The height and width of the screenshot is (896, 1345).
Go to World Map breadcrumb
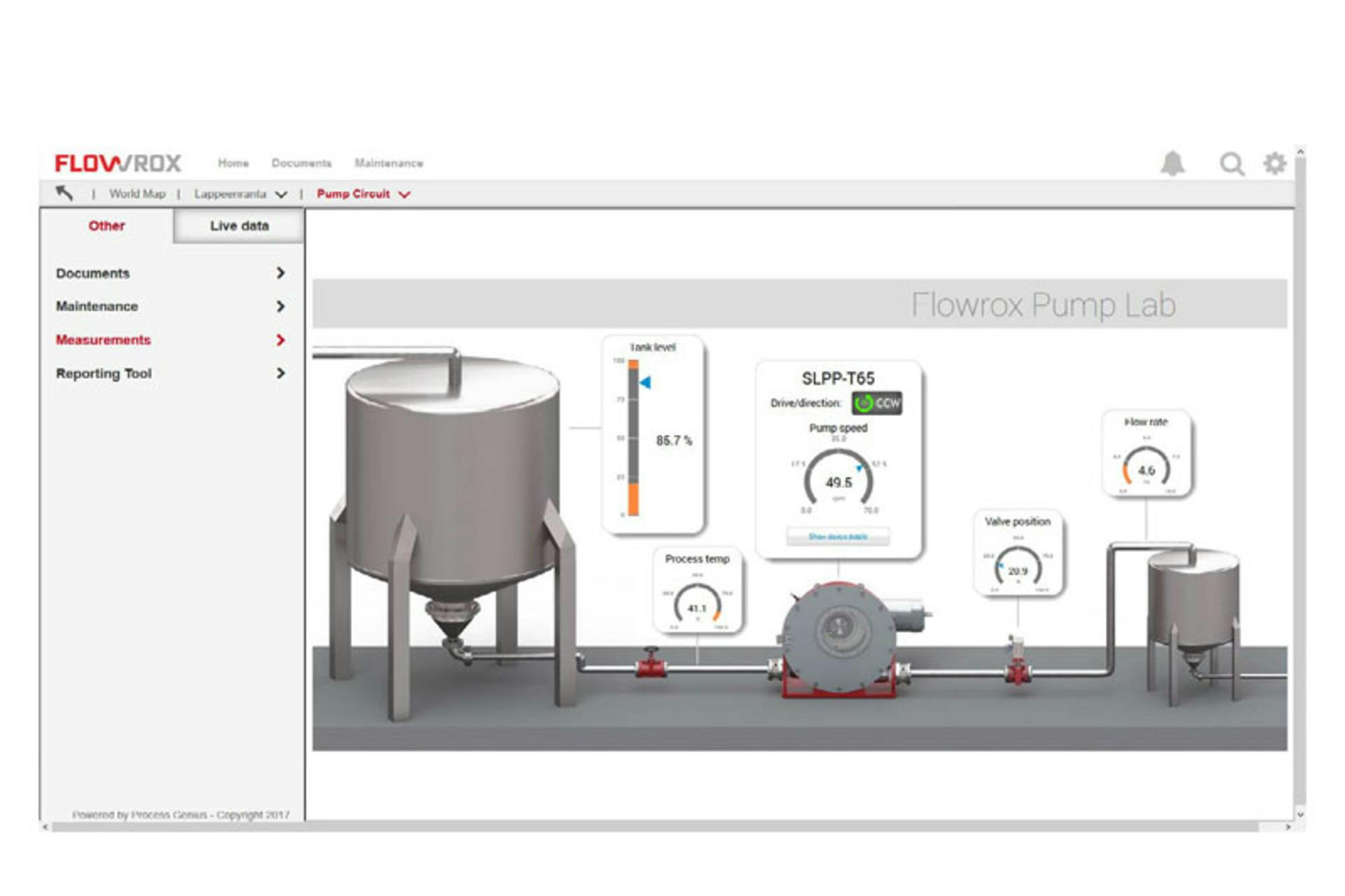(x=137, y=194)
